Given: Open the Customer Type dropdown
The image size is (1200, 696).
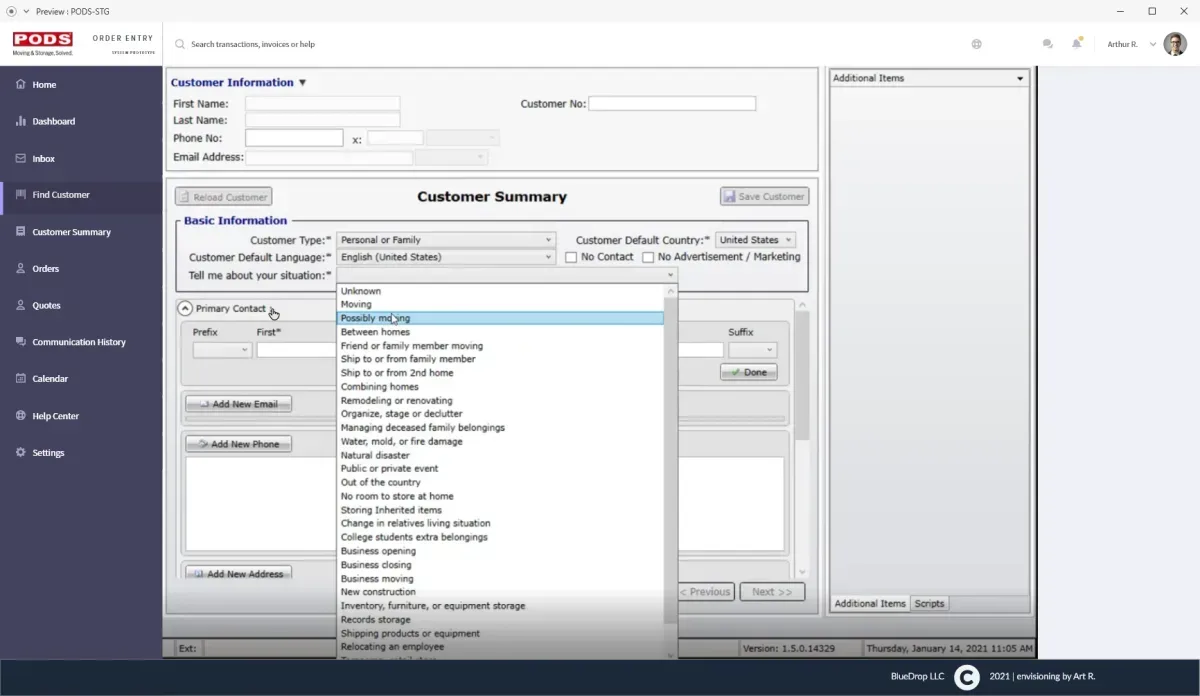Looking at the screenshot, I should (x=446, y=240).
